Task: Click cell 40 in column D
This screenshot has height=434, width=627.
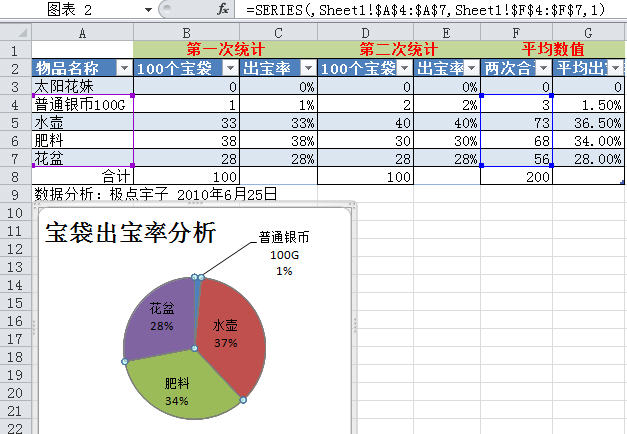Action: [x=365, y=122]
